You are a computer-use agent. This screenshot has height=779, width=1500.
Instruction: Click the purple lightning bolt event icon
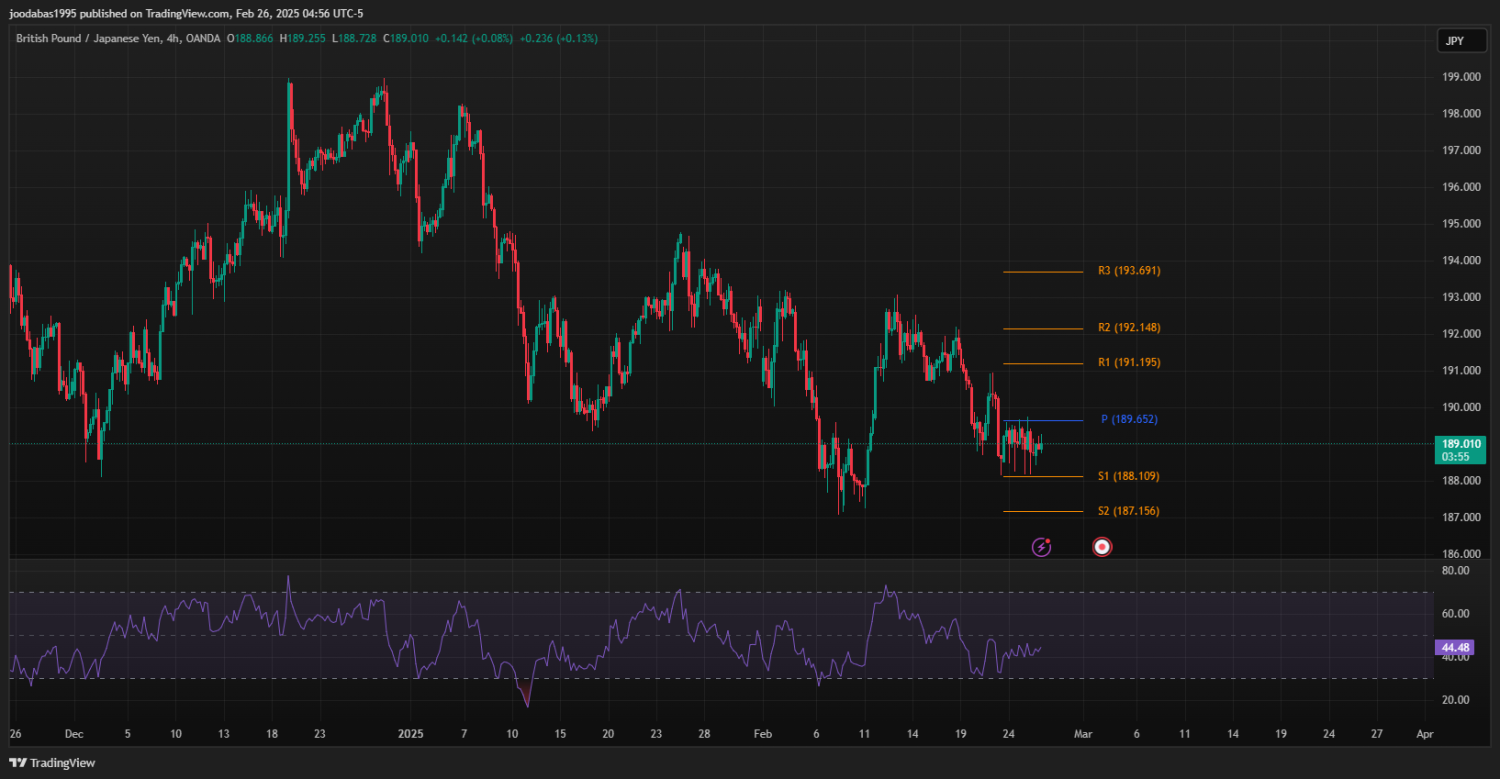(x=1041, y=547)
